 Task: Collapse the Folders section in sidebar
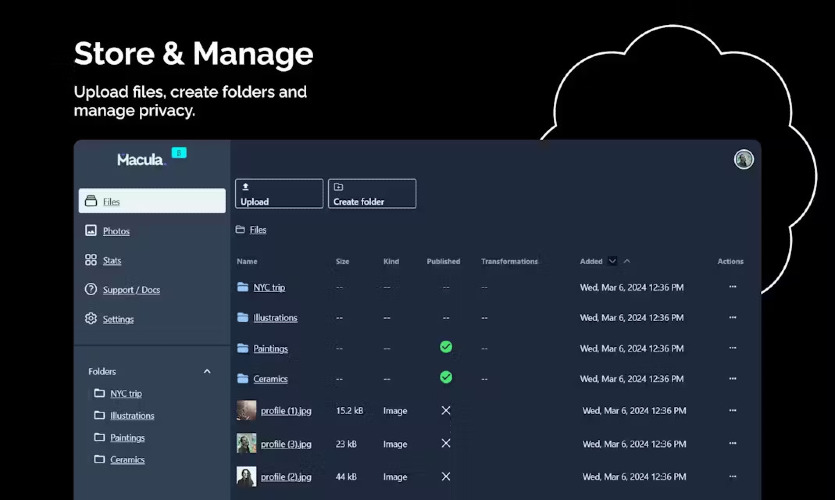pyautogui.click(x=207, y=371)
